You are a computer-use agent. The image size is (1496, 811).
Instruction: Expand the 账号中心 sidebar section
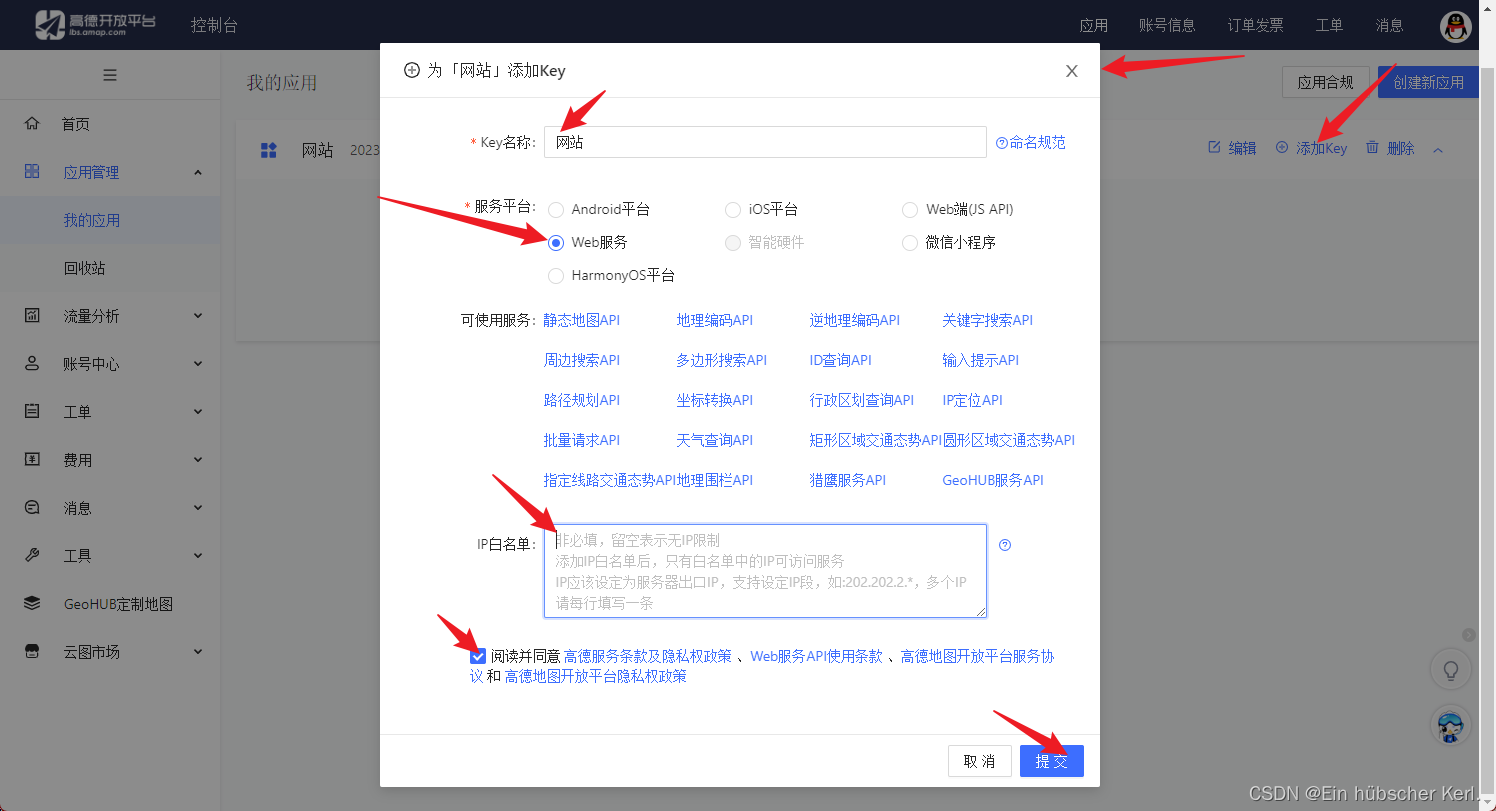point(198,364)
